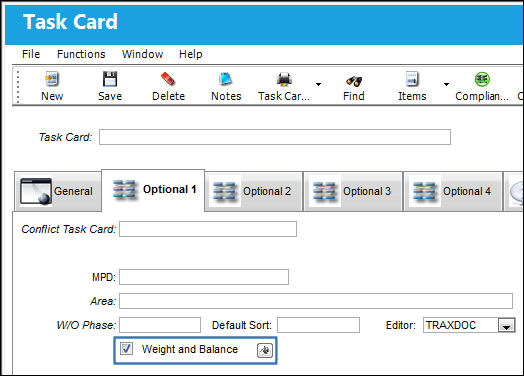Open Find with binoculars icon
The image size is (524, 376).
pos(354,81)
